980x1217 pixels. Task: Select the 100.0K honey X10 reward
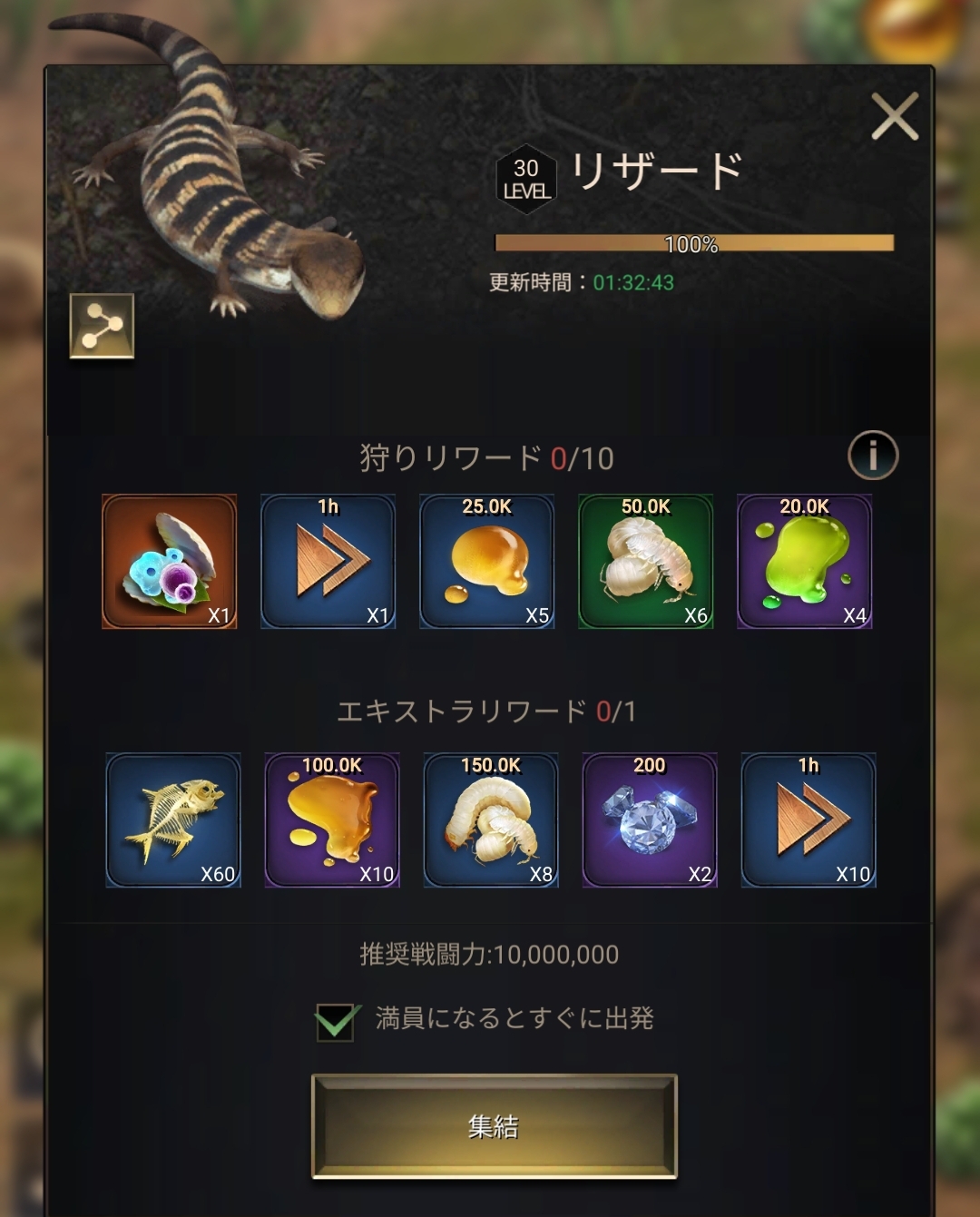click(x=332, y=820)
